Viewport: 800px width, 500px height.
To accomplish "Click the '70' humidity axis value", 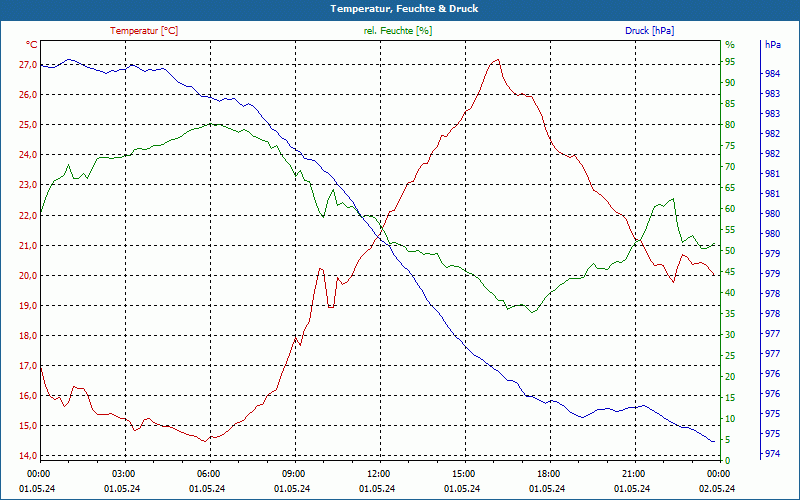I will click(x=730, y=167).
